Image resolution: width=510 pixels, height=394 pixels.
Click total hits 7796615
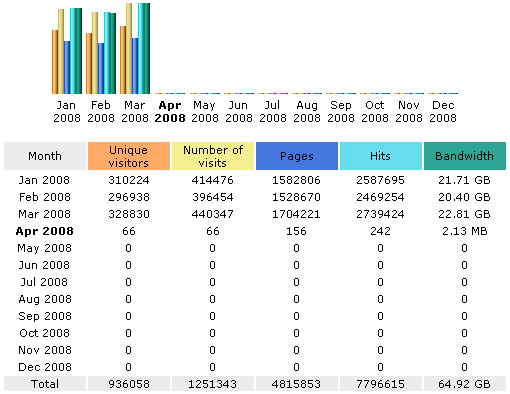[x=380, y=384]
